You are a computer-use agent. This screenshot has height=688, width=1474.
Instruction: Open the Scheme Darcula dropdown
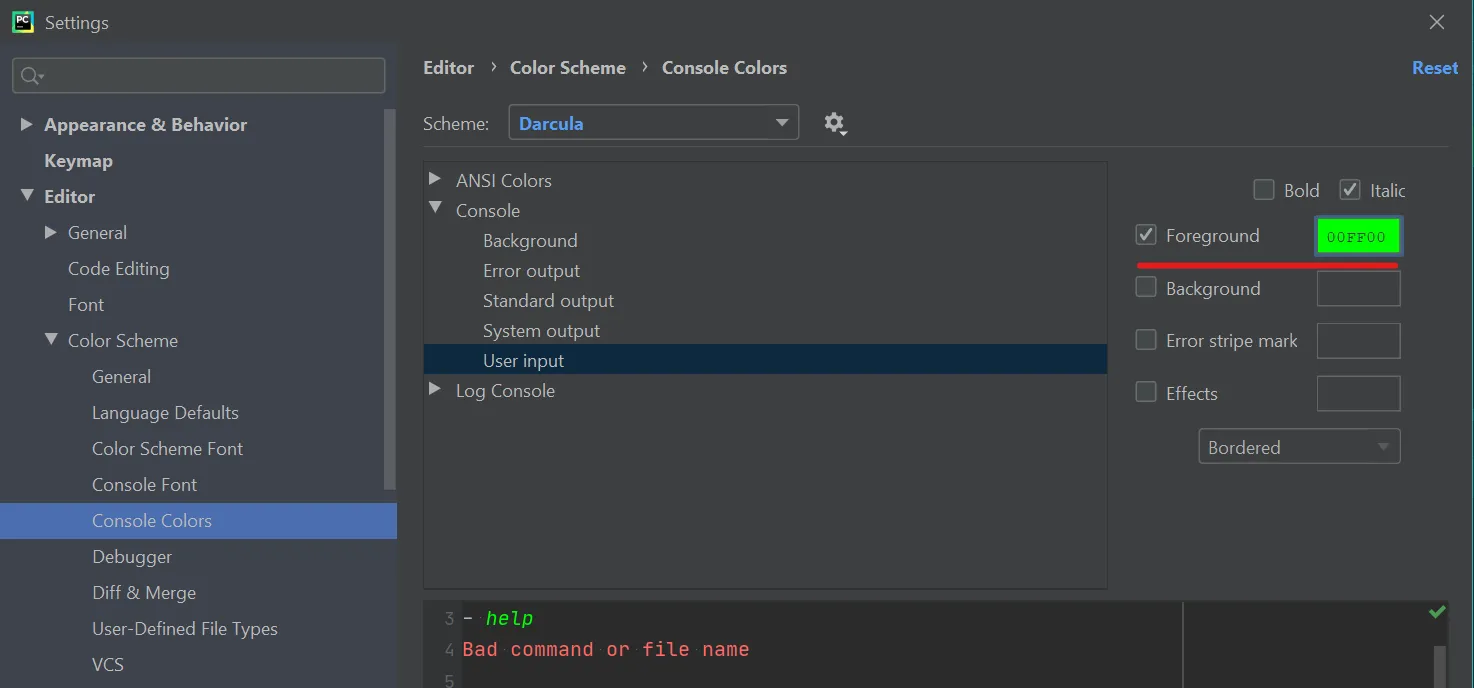click(x=654, y=123)
